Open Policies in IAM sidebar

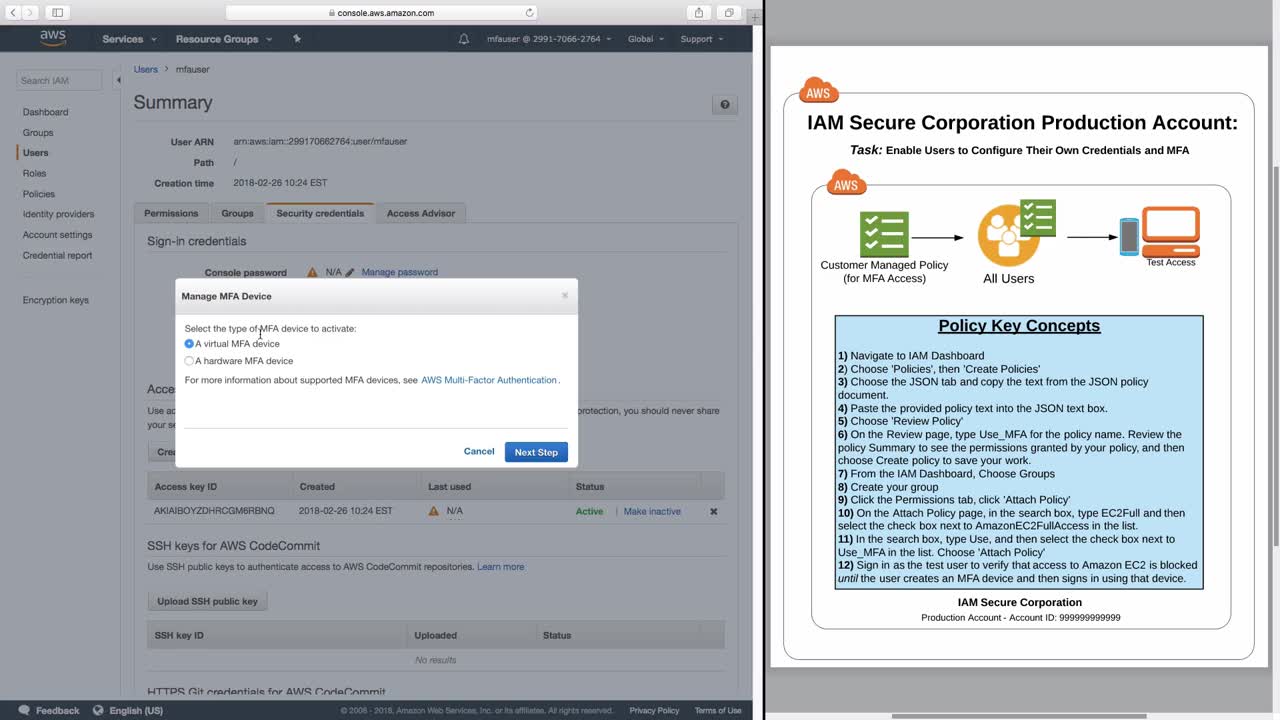click(39, 194)
